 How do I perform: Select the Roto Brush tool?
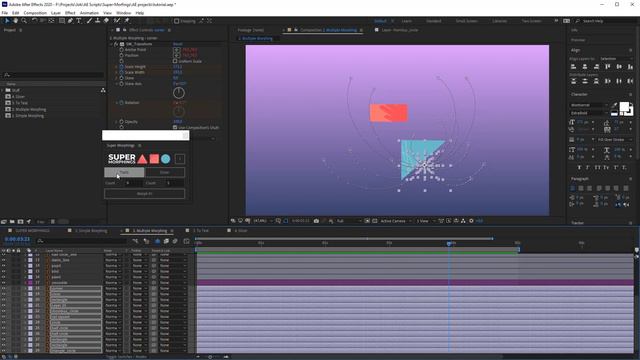(117, 20)
